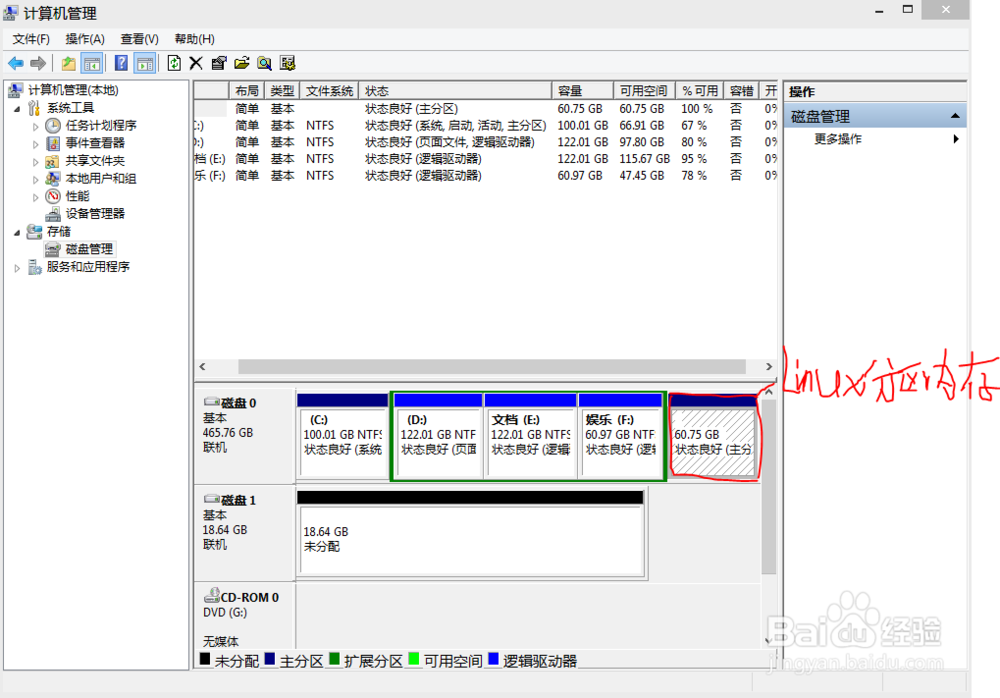Select the 文档 (E:) partition block
The height and width of the screenshot is (698, 1000).
531,436
